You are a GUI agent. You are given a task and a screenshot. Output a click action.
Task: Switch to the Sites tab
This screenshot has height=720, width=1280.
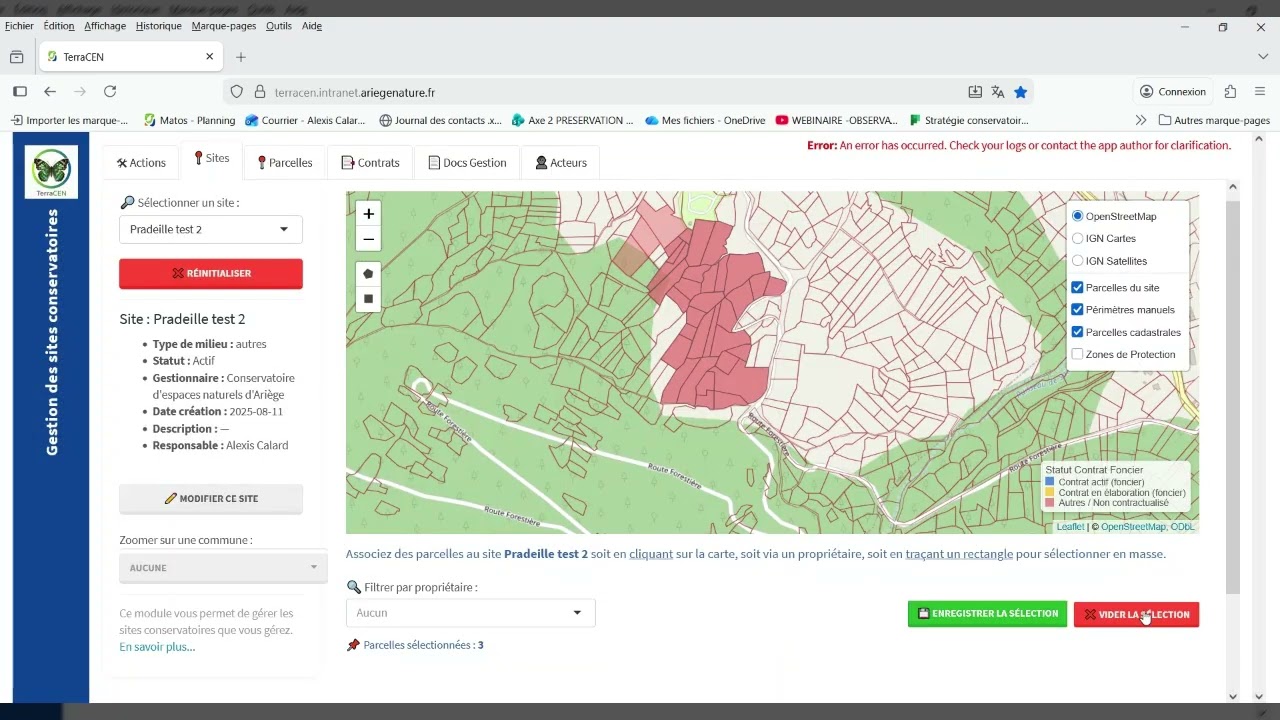212,160
